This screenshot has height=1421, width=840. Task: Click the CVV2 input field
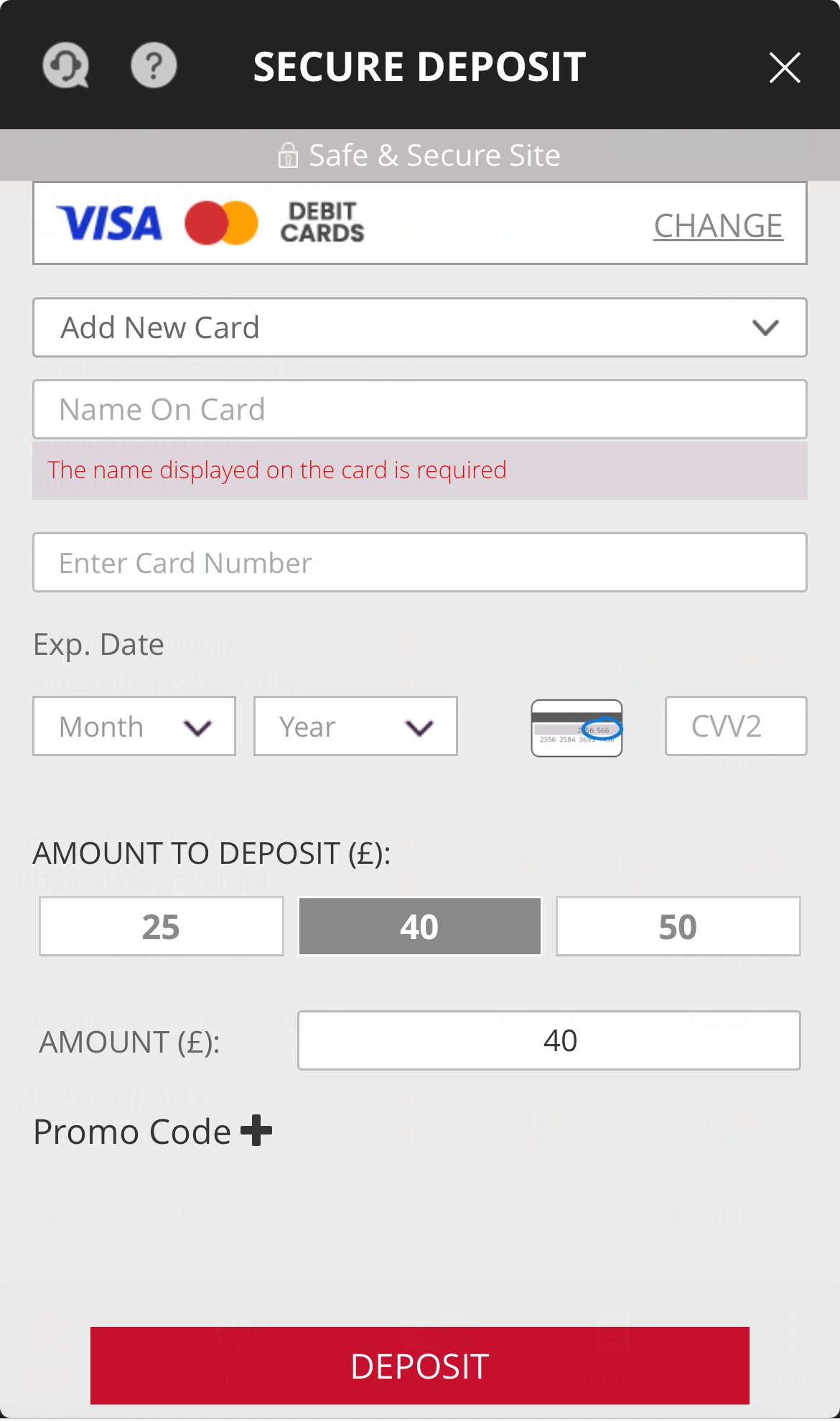click(x=735, y=726)
